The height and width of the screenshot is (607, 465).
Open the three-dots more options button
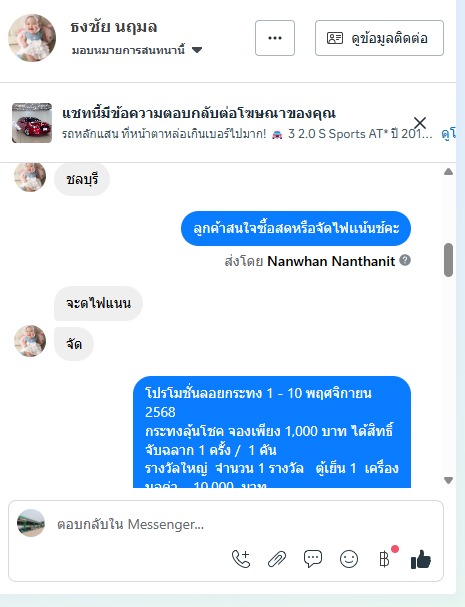click(275, 38)
